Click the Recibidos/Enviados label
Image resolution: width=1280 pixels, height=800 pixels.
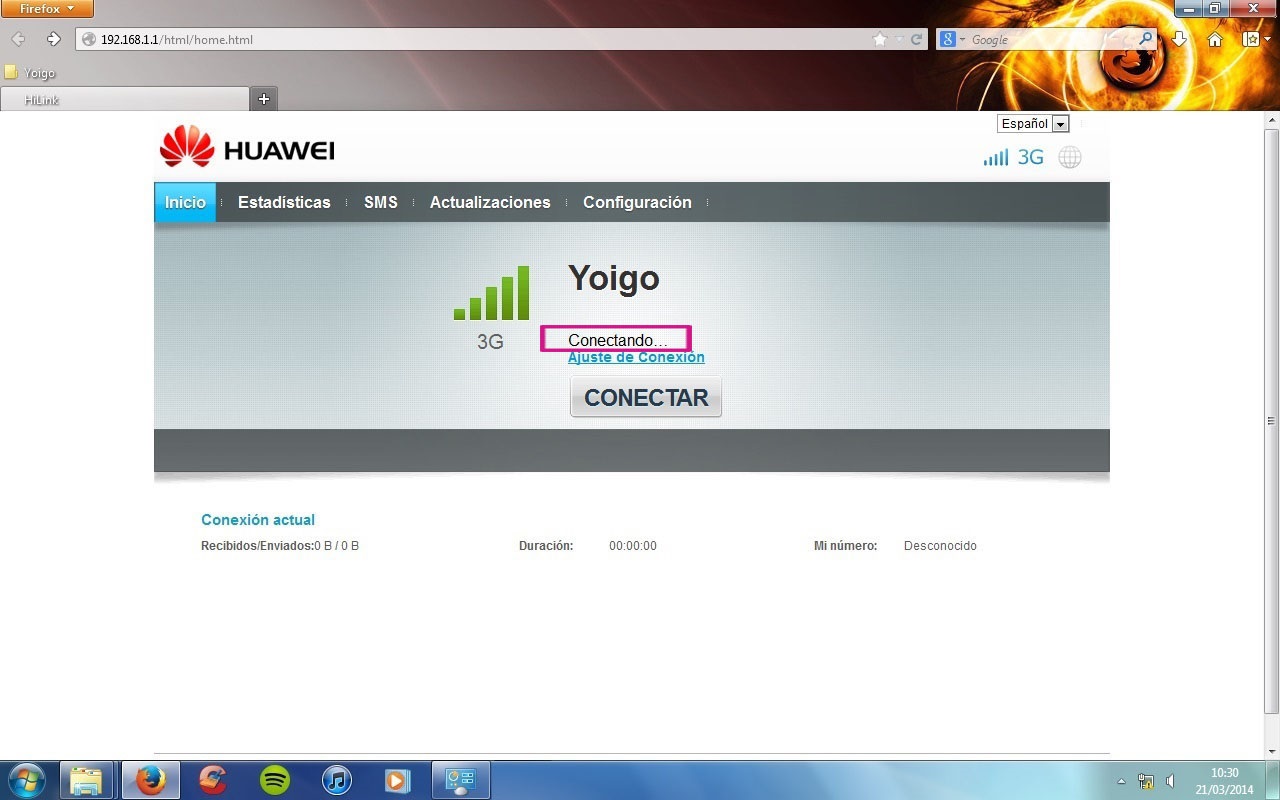point(257,546)
